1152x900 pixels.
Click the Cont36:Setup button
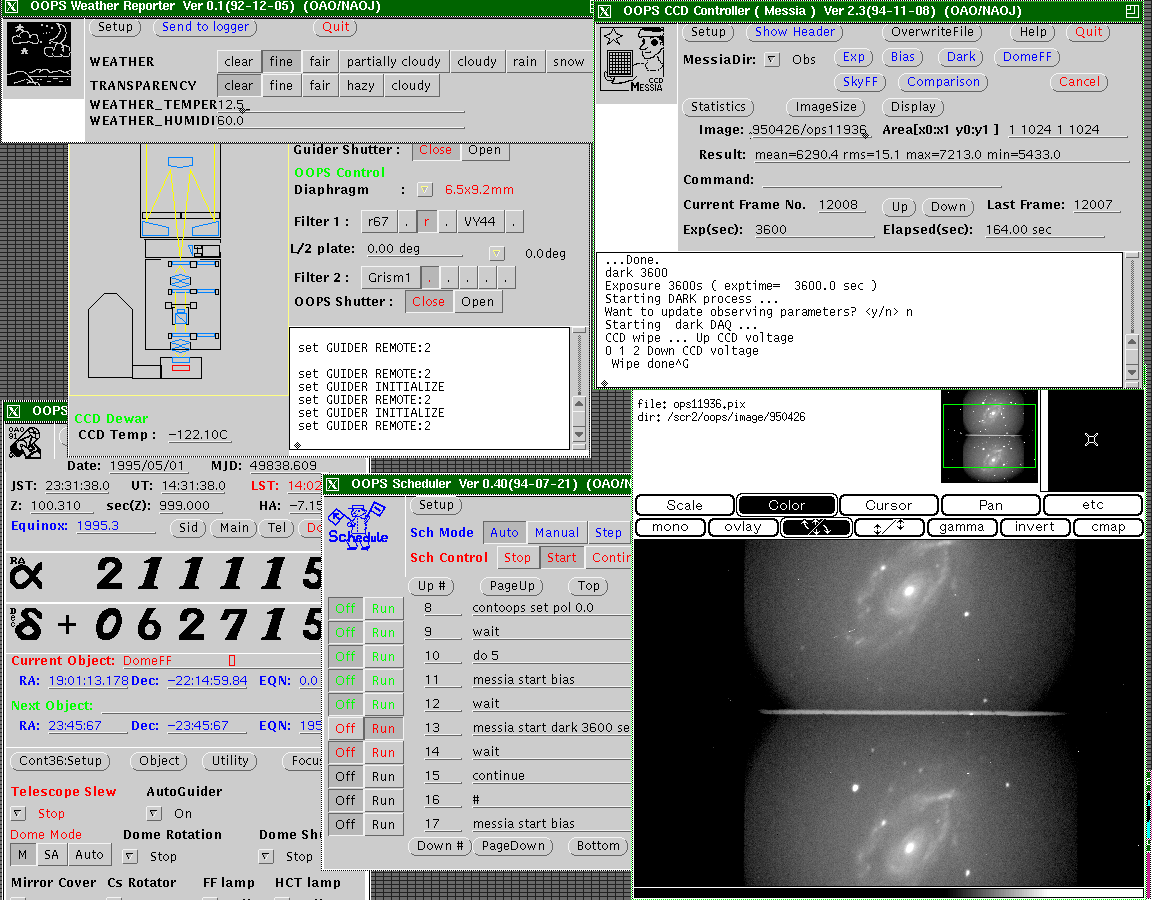click(60, 761)
